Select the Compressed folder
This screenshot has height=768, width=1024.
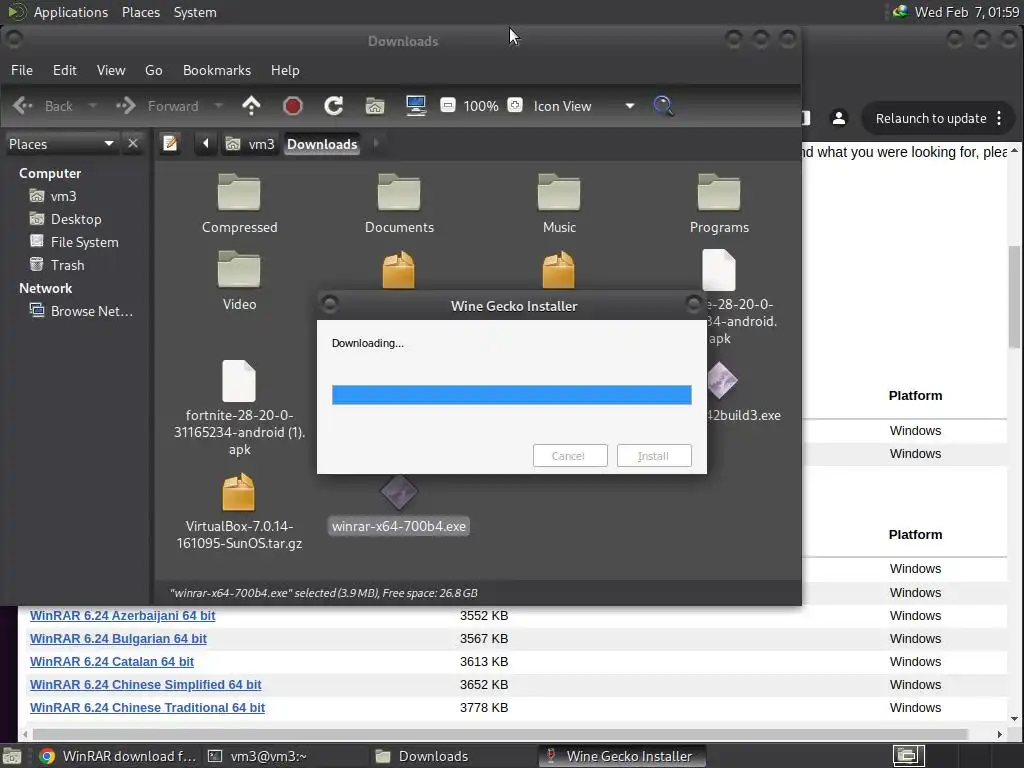239,204
